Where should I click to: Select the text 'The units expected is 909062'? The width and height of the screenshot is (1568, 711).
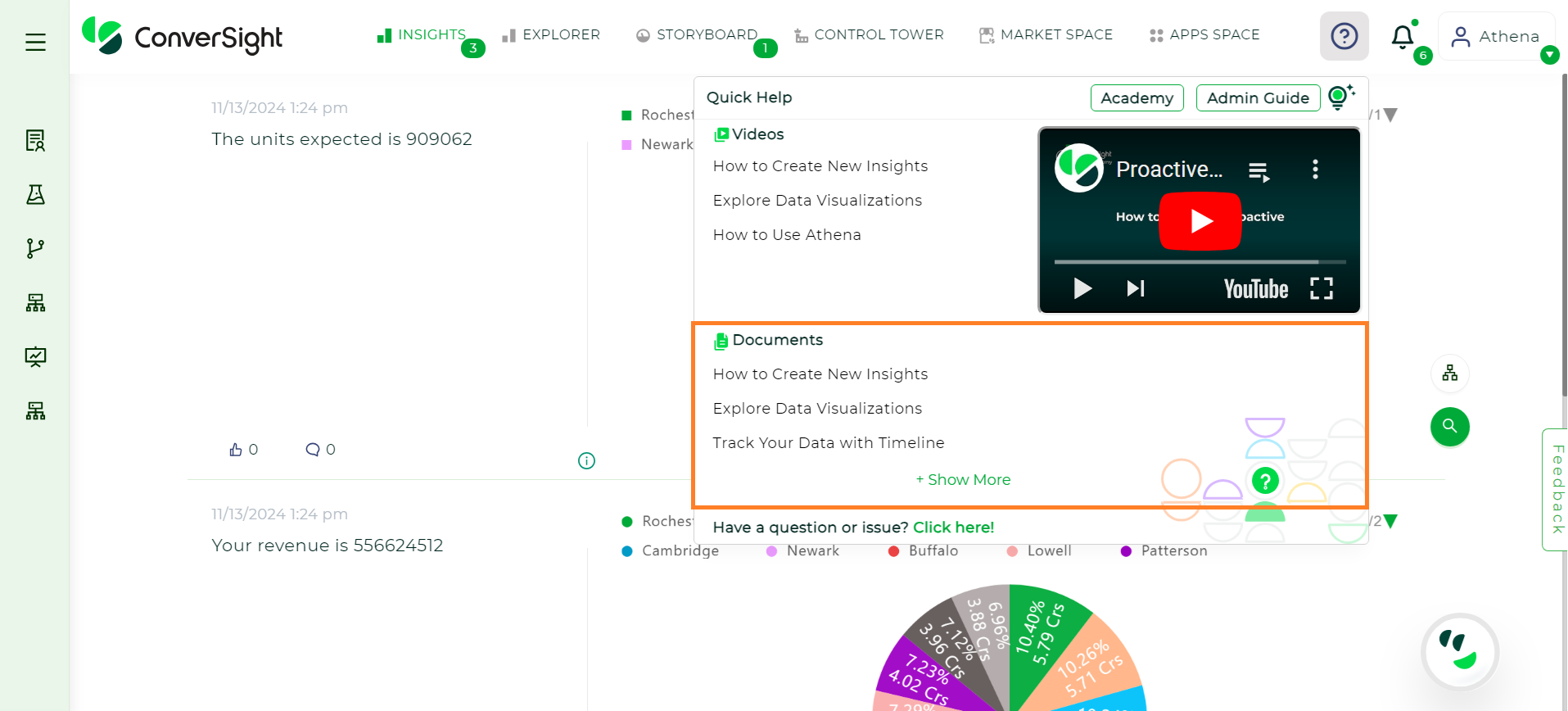tap(341, 139)
